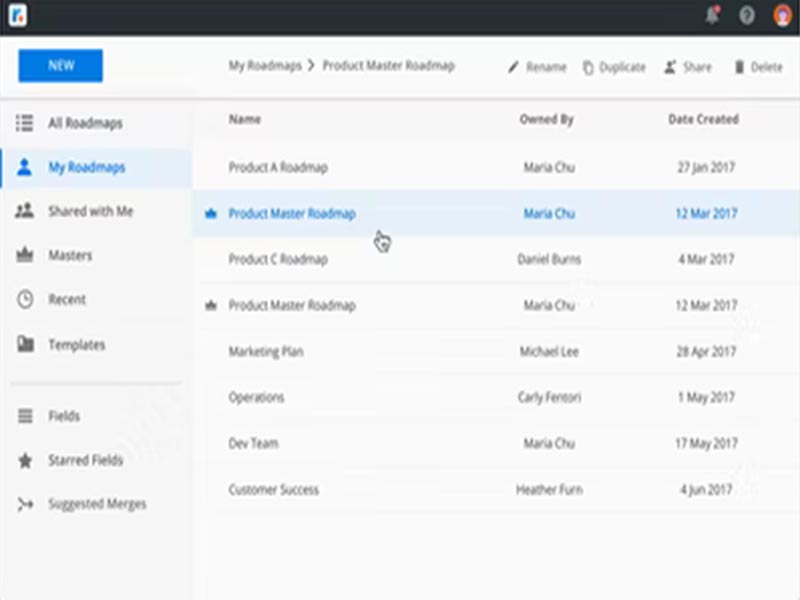Click crown icon on highlighted Product Master Roadmap
This screenshot has width=800, height=600.
(211, 213)
